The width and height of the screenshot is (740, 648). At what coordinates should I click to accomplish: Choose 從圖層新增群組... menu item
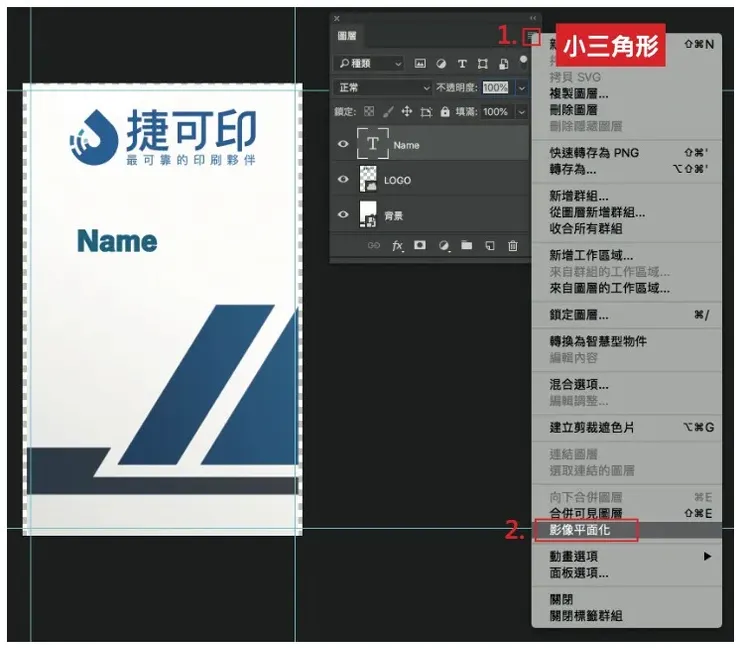point(627,212)
